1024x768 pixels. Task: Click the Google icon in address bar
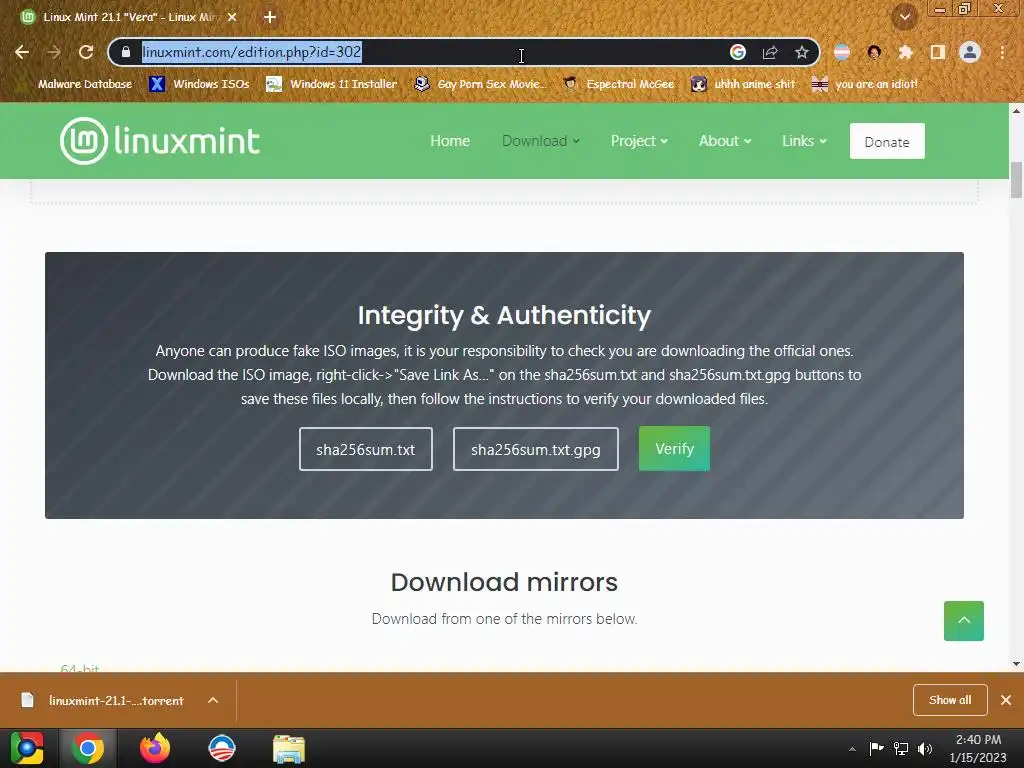click(x=738, y=52)
